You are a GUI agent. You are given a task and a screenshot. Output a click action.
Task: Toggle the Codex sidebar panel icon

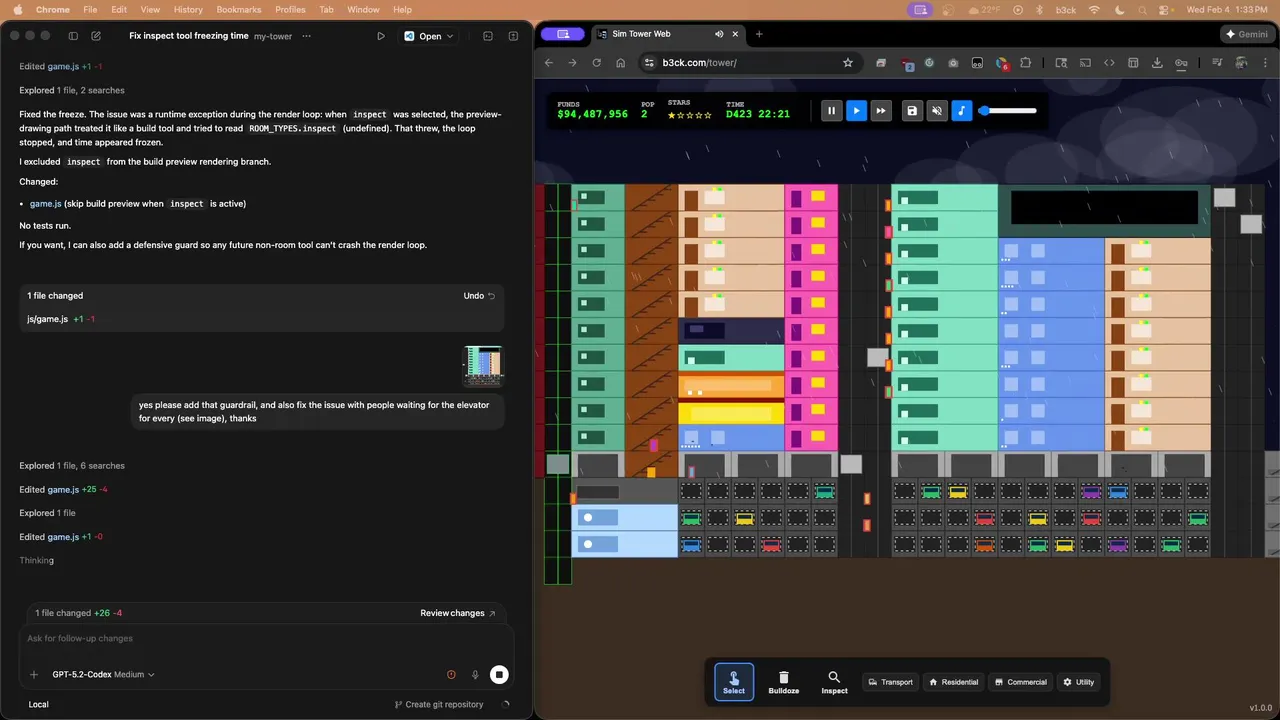[73, 36]
